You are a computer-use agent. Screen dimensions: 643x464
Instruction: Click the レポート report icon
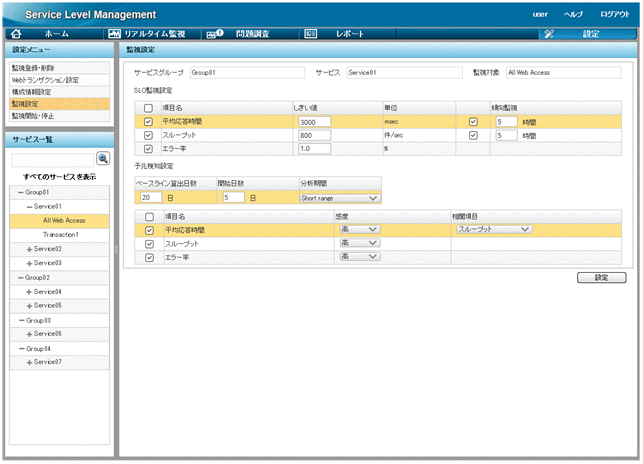click(x=310, y=34)
